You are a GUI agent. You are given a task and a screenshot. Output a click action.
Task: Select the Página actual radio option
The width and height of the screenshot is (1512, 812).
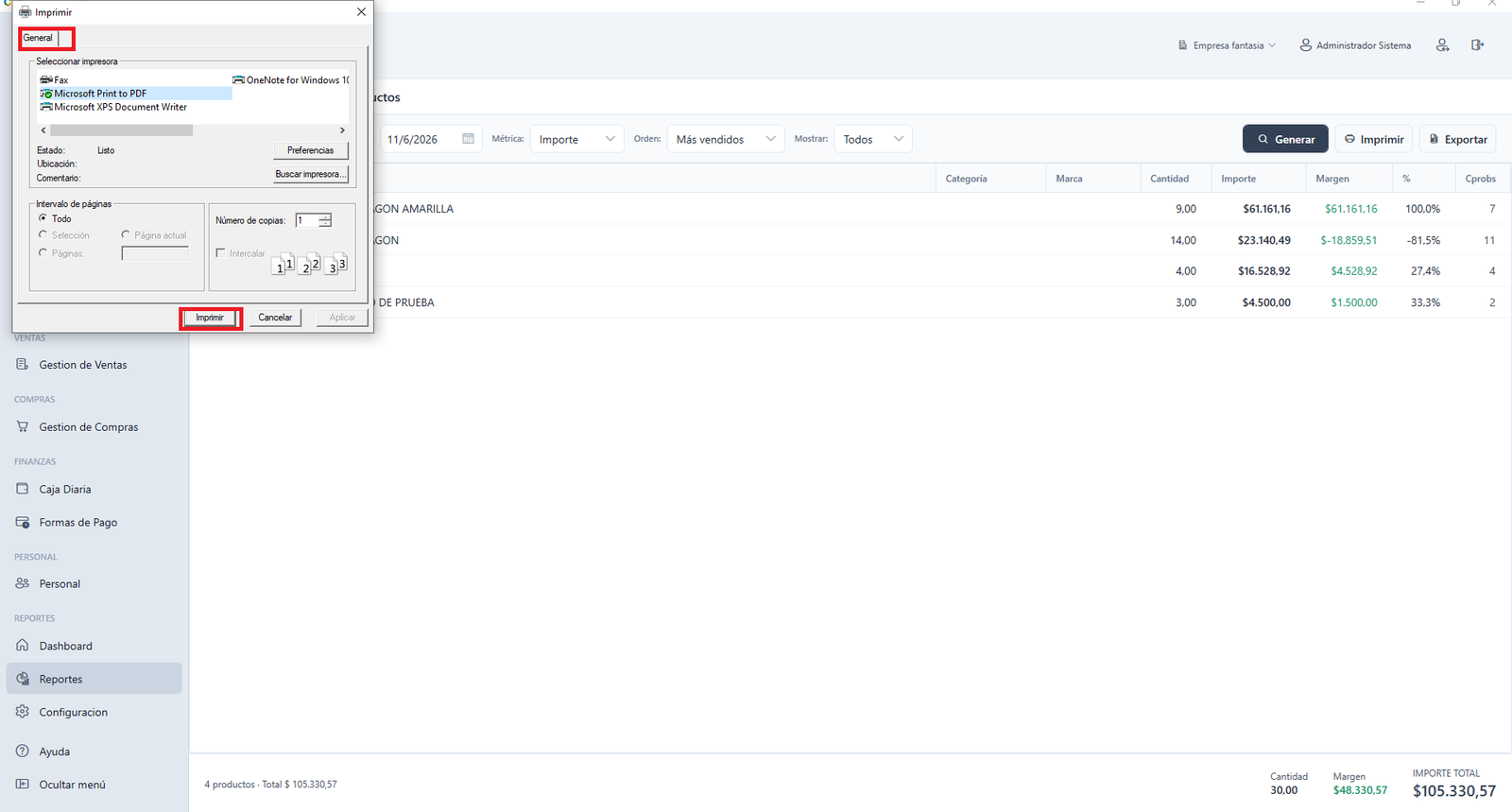pos(125,234)
